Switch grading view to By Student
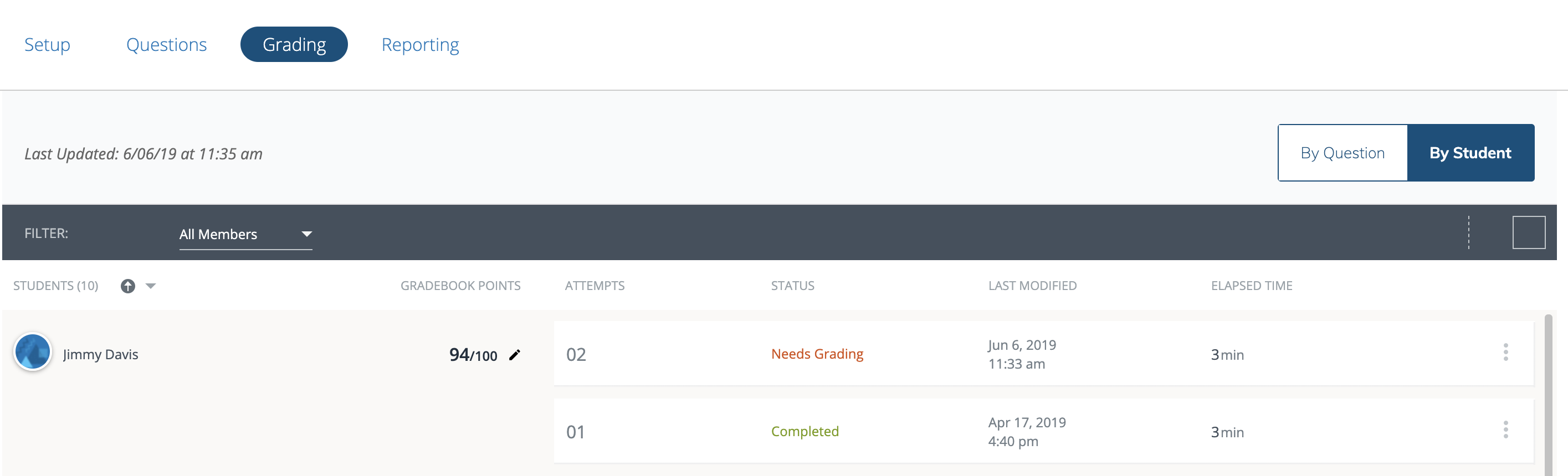Viewport: 1568px width, 476px height. 1470,153
